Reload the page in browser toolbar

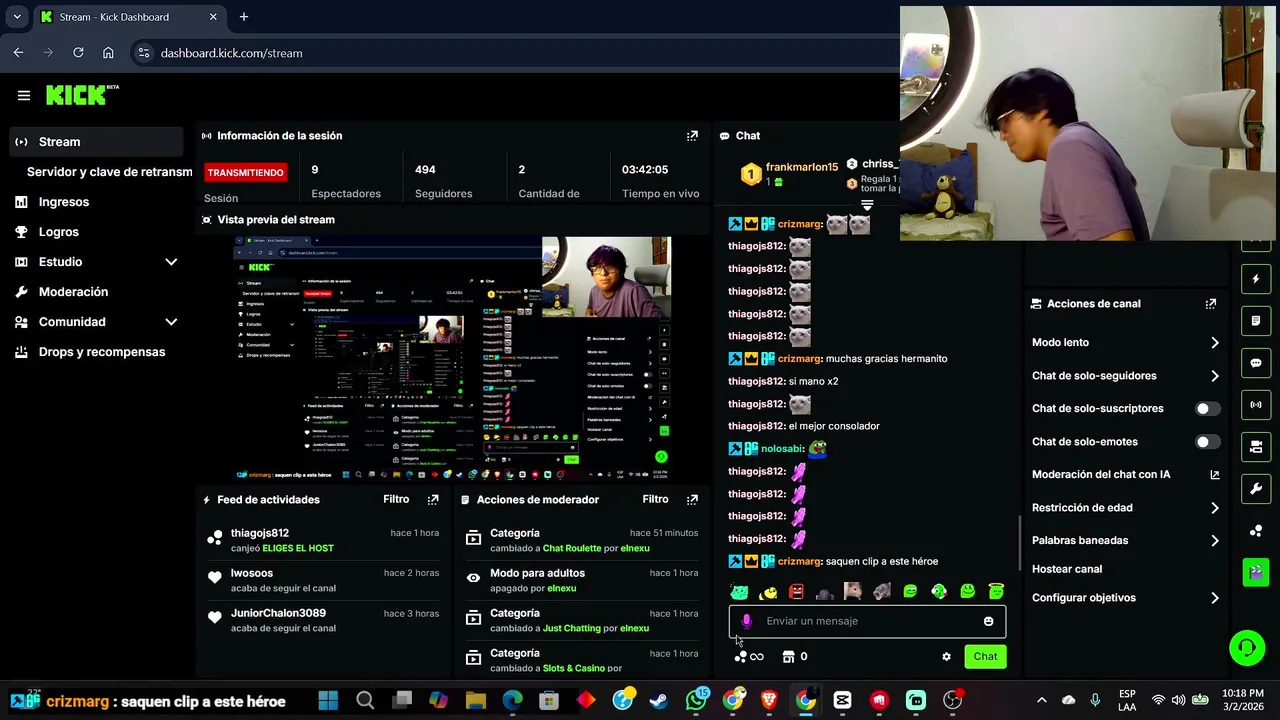point(78,53)
